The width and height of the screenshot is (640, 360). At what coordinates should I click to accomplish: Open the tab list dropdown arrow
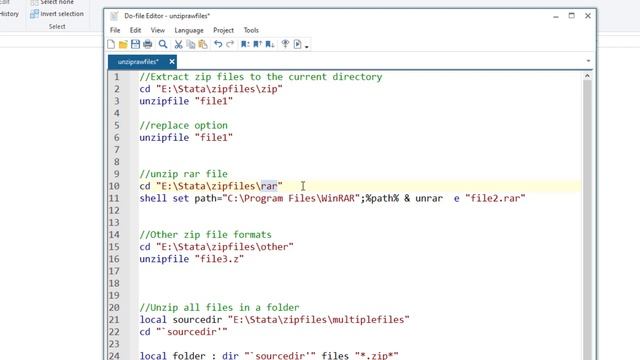pos(588,61)
